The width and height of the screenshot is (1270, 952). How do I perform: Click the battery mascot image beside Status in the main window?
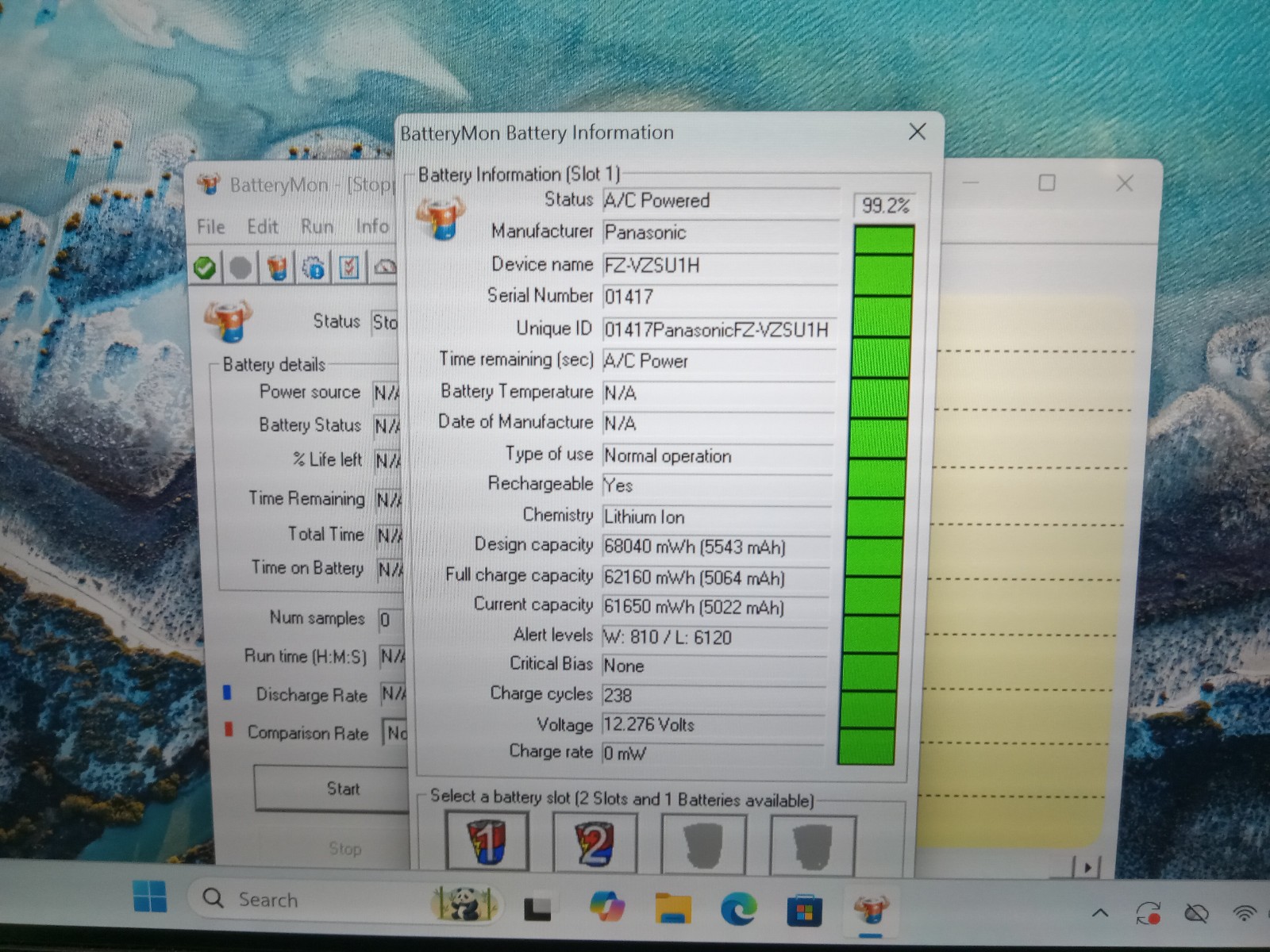[229, 321]
